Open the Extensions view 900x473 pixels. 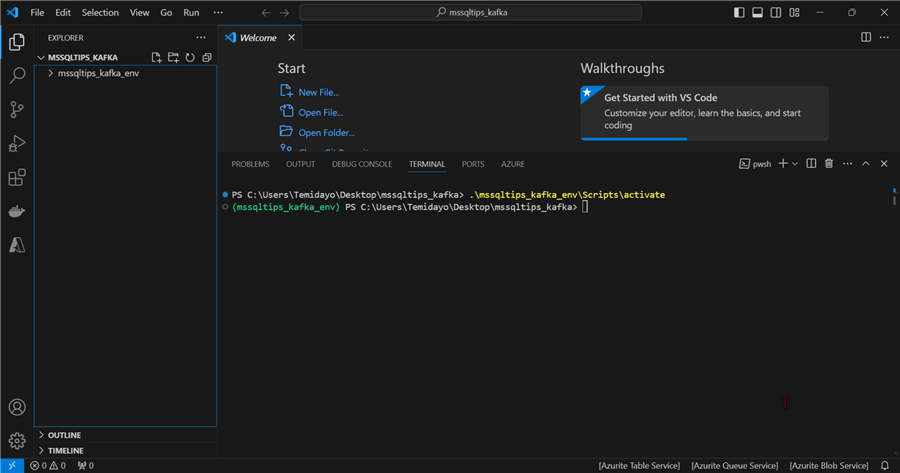[x=17, y=178]
